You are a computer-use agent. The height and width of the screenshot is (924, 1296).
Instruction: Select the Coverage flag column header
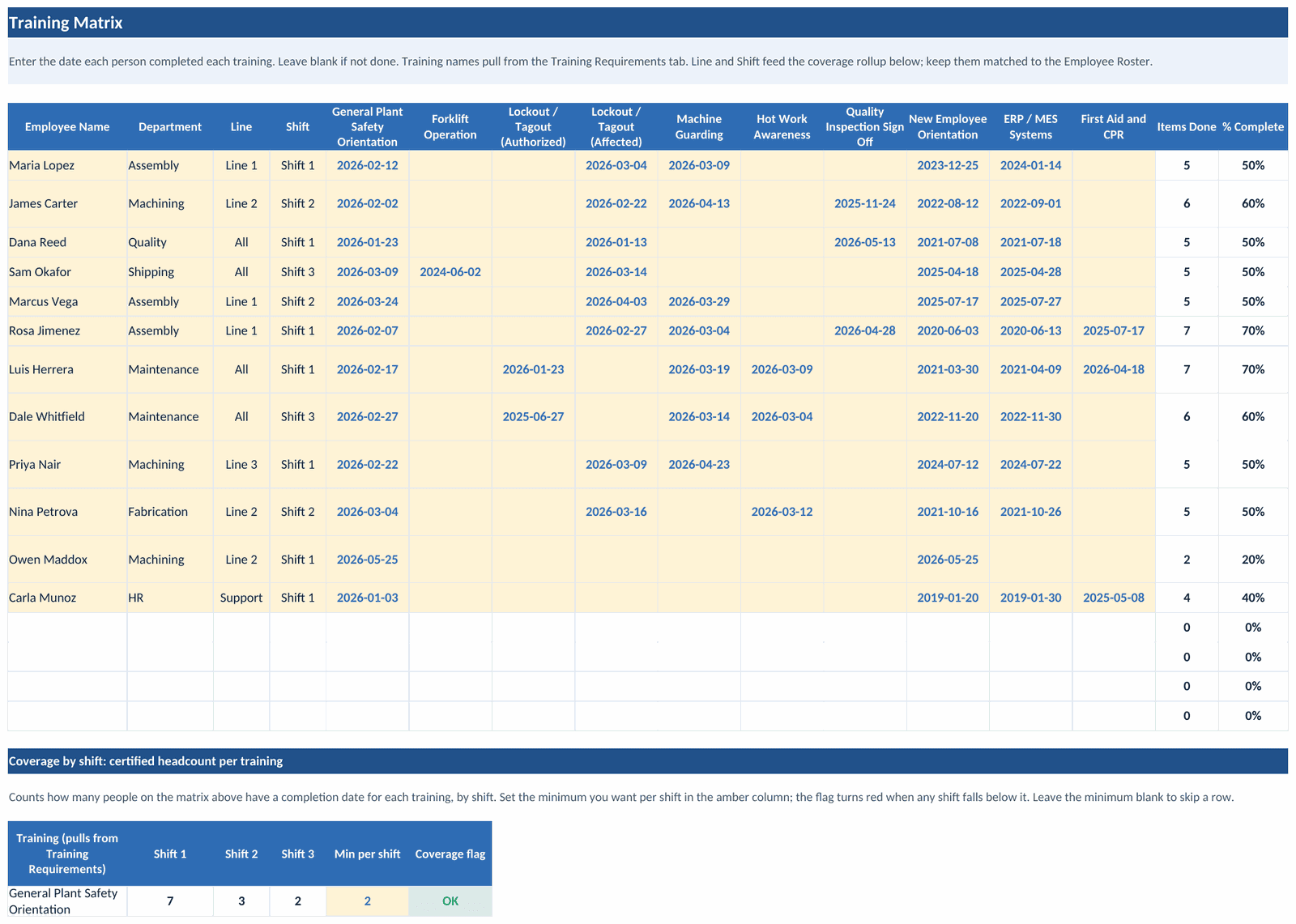450,854
